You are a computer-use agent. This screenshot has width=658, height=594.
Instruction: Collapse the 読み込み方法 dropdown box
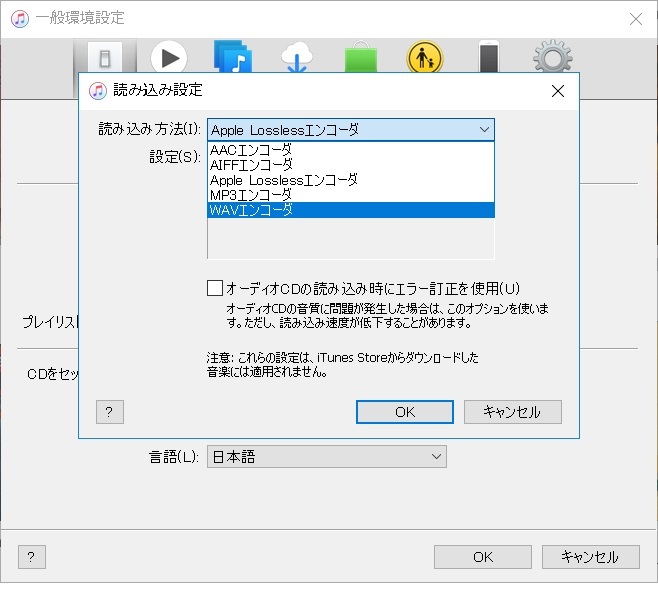(351, 130)
